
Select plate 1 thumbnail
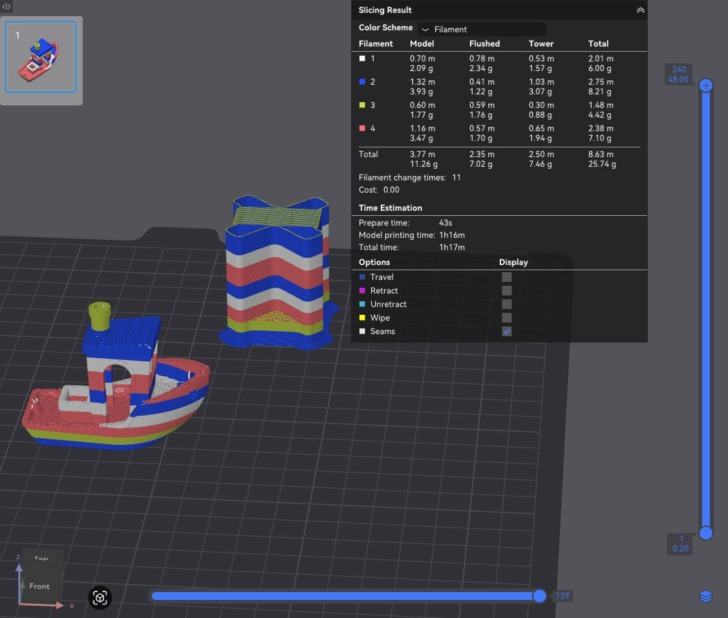41,57
